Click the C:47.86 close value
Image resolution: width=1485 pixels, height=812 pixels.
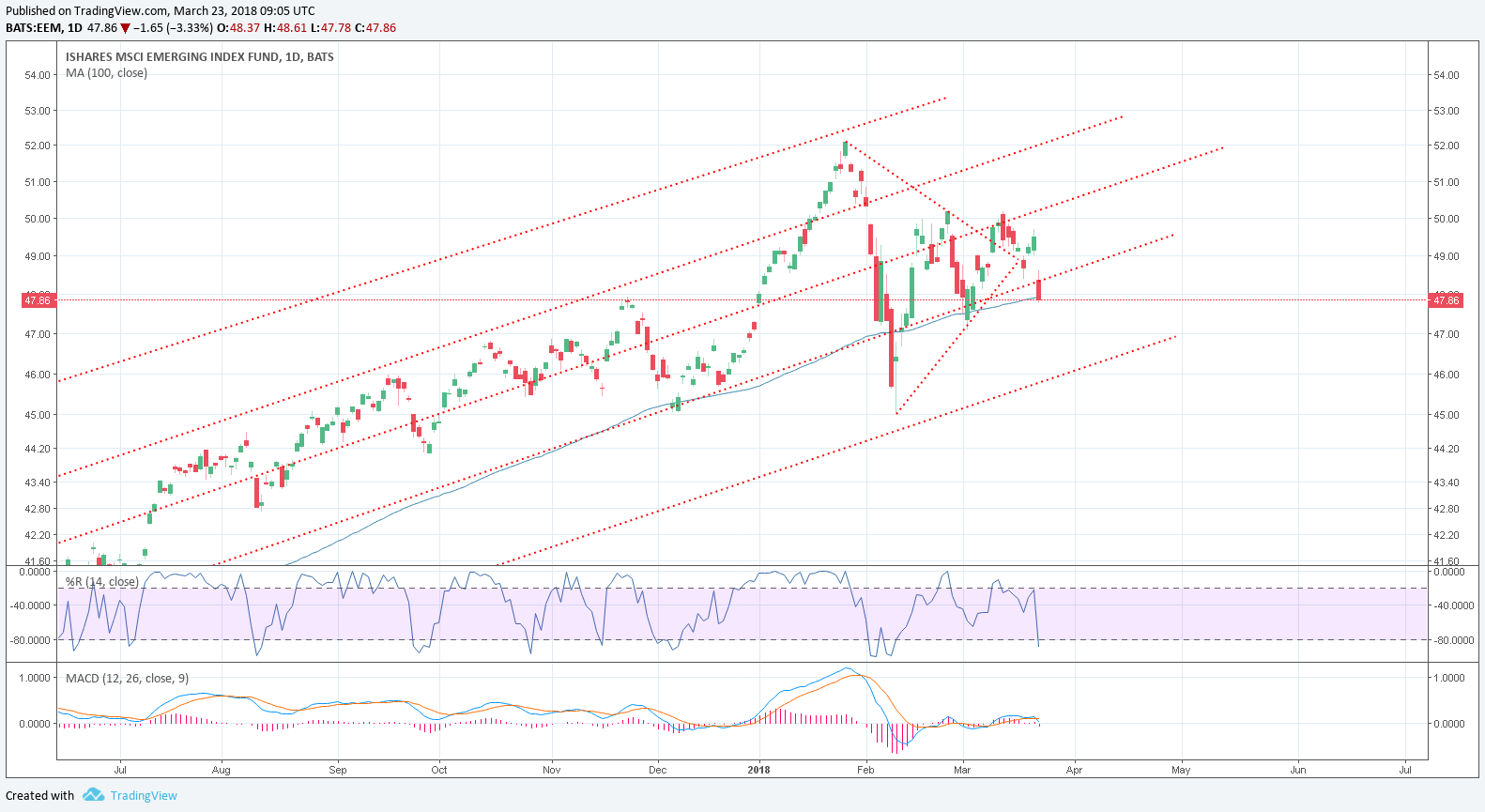tap(375, 28)
